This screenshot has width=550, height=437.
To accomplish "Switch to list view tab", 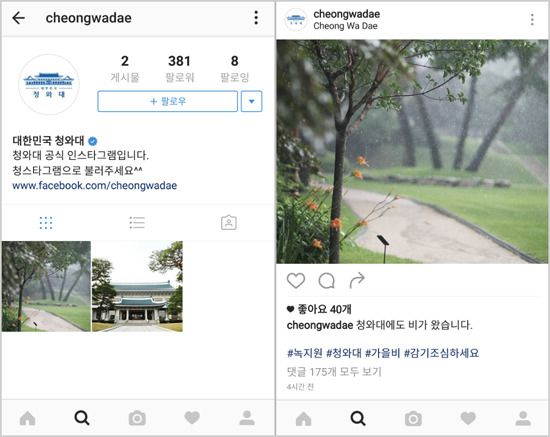I will (137, 223).
